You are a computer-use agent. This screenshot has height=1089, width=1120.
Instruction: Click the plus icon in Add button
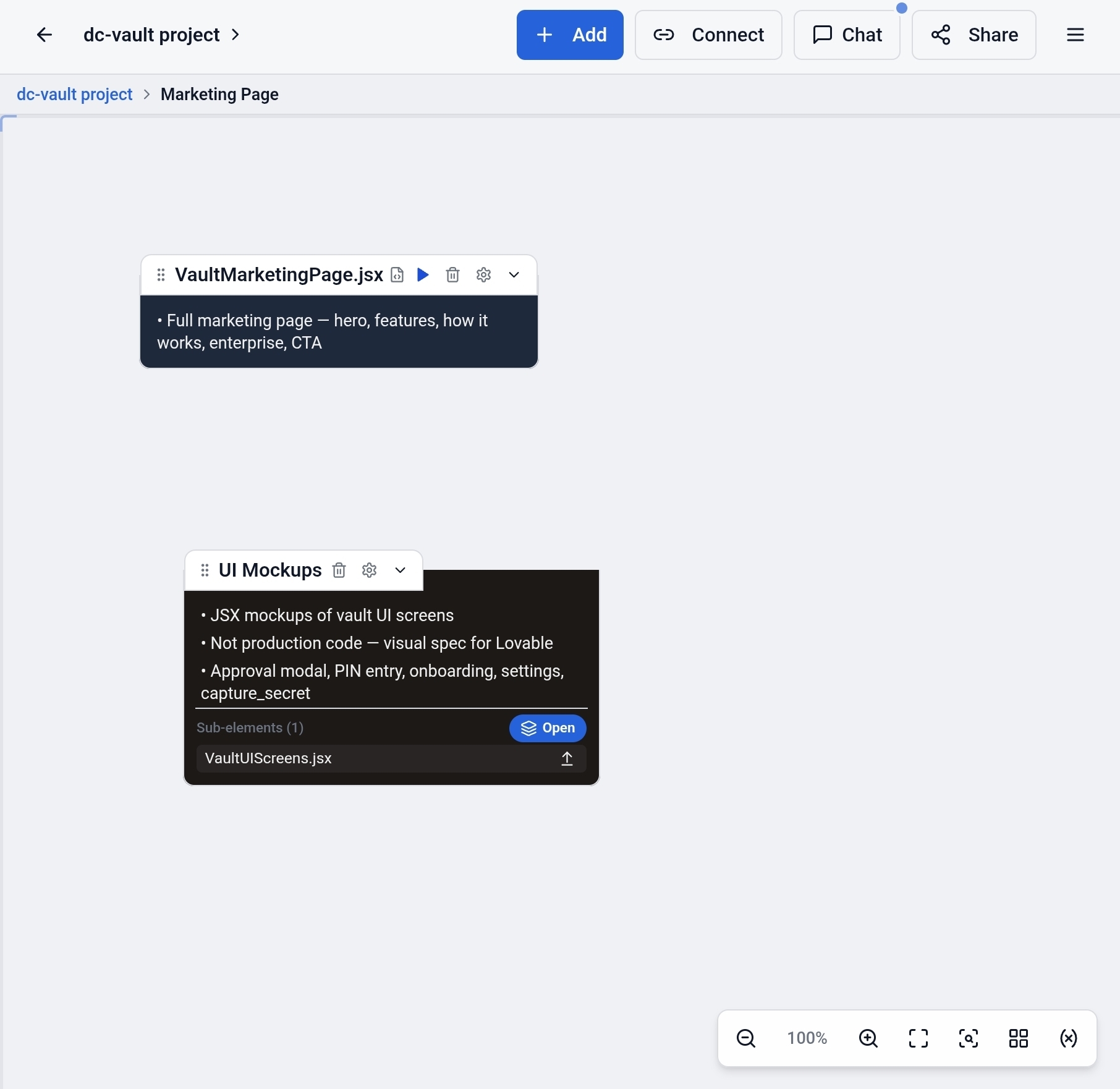(545, 35)
